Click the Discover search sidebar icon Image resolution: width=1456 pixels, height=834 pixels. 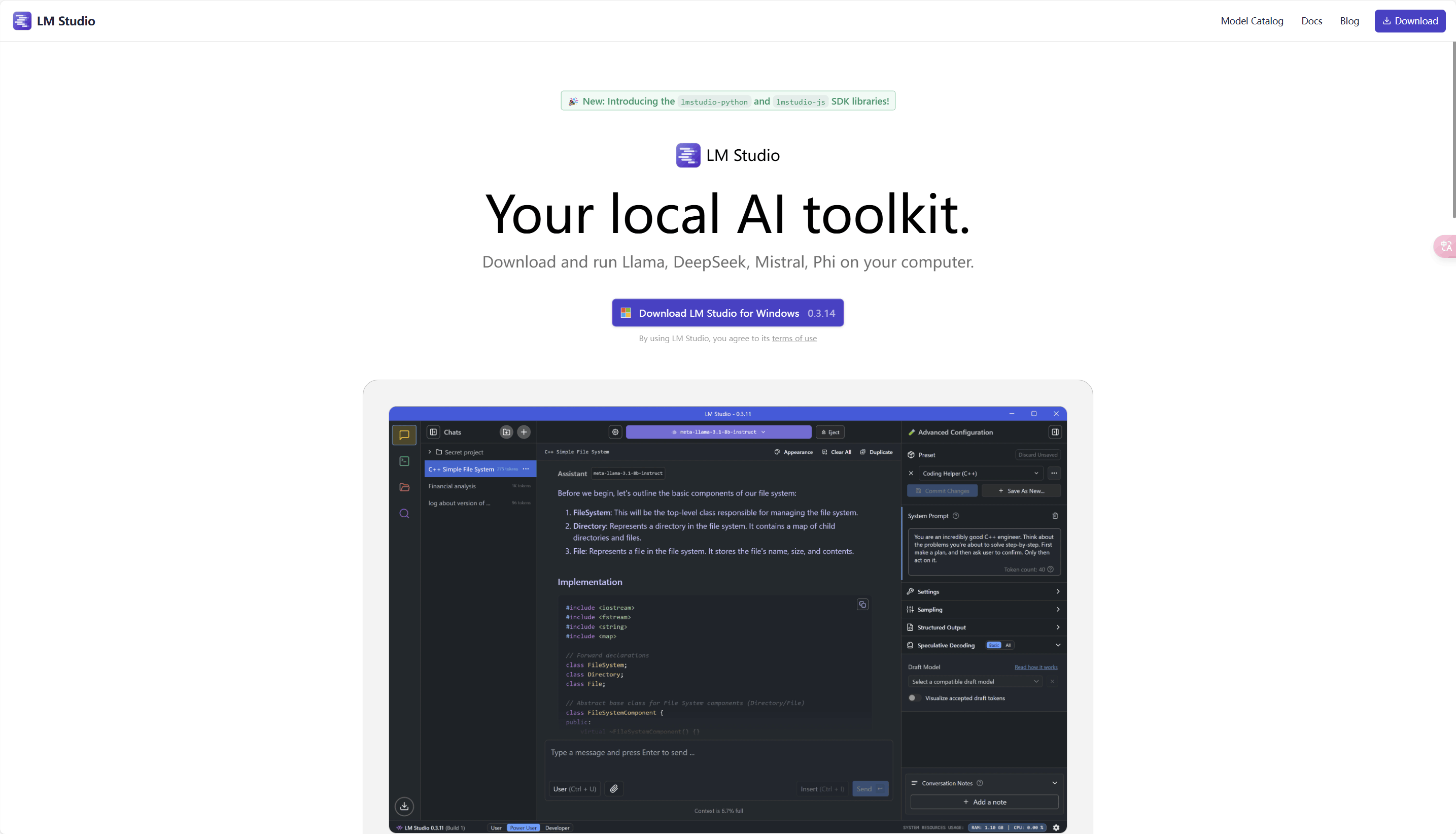(x=404, y=513)
